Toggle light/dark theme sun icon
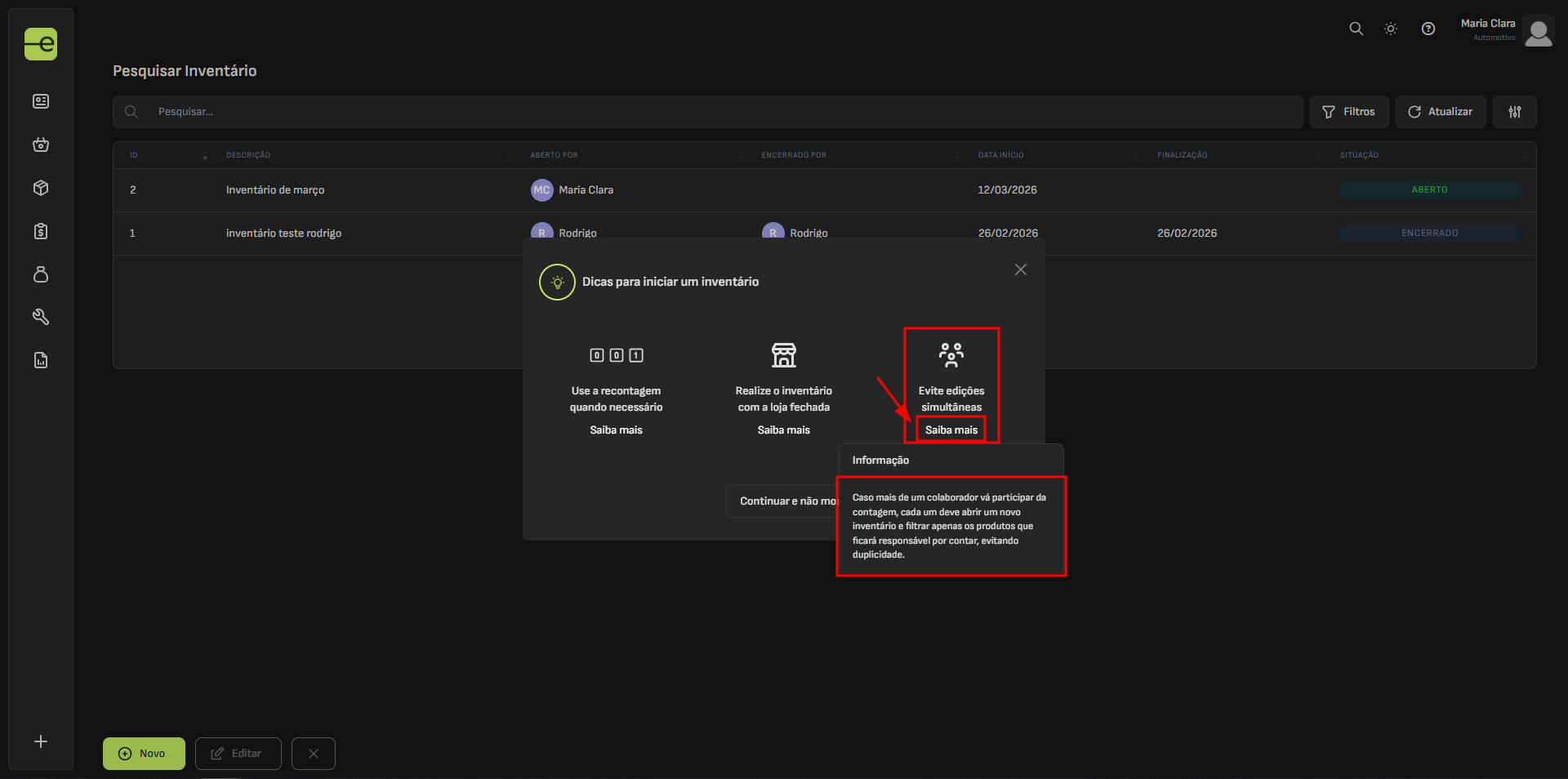Screen dimensions: 1568x779 1391,29
